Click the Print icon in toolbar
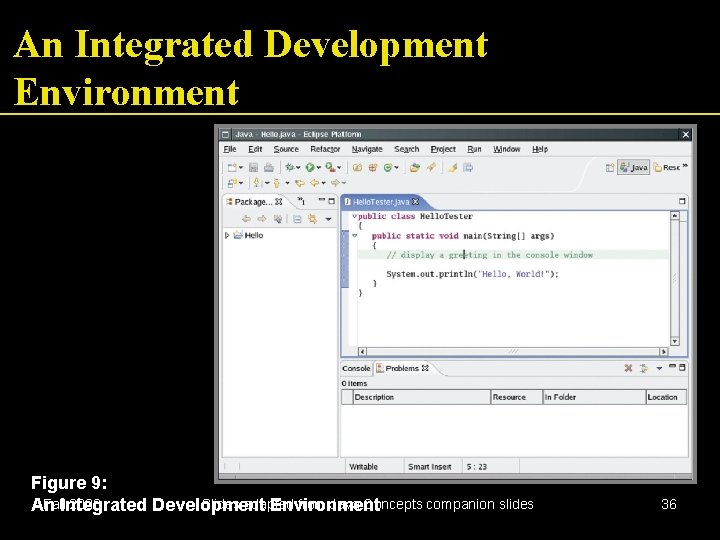Viewport: 720px width, 540px height. [x=269, y=168]
